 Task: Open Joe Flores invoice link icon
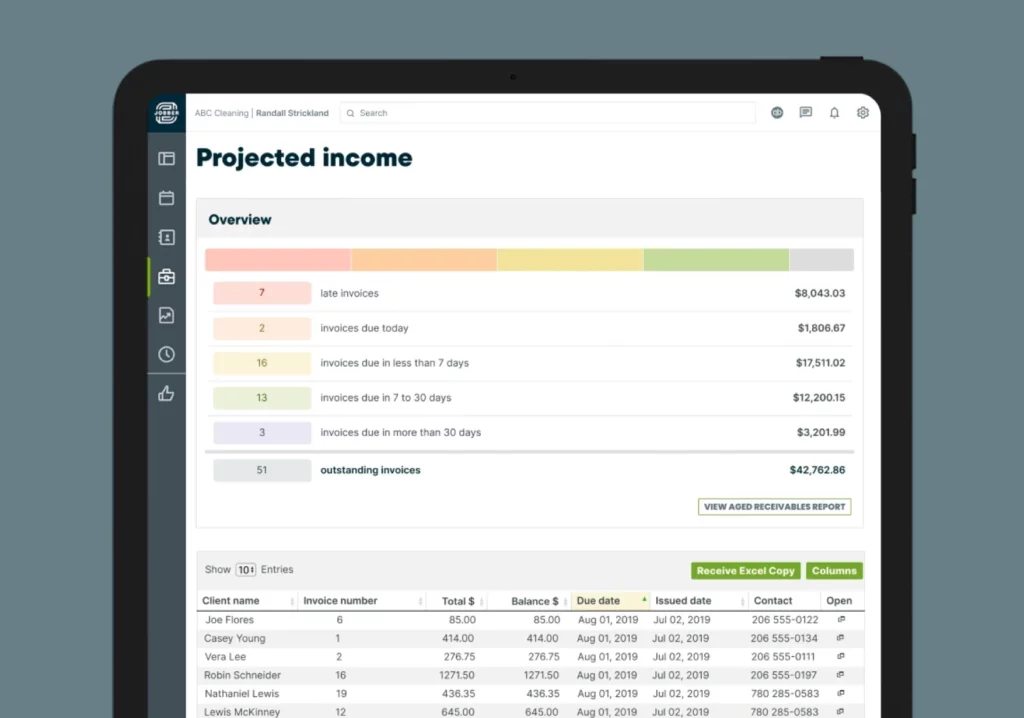click(x=841, y=619)
